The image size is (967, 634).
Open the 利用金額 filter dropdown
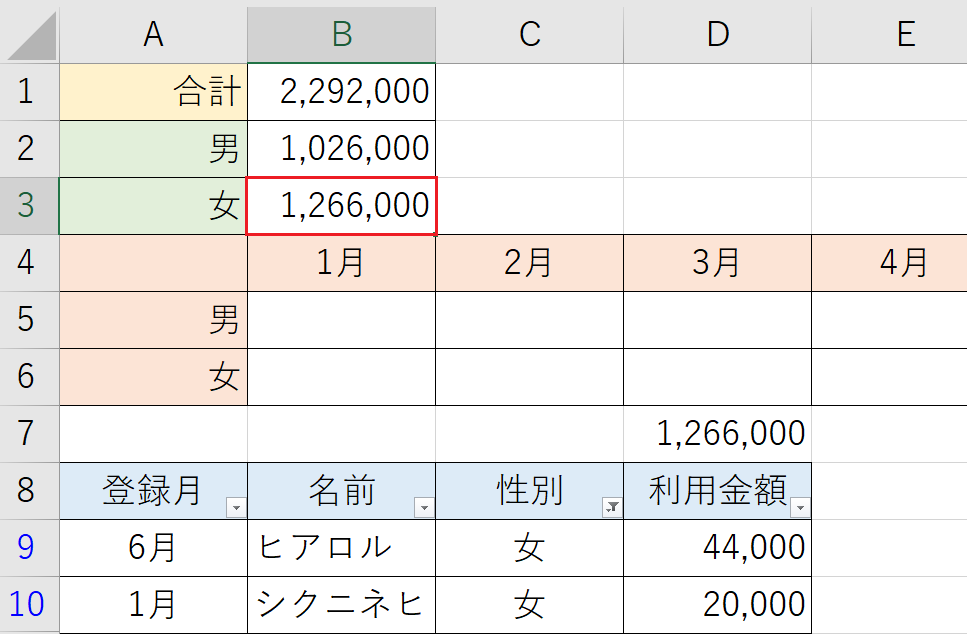click(800, 508)
